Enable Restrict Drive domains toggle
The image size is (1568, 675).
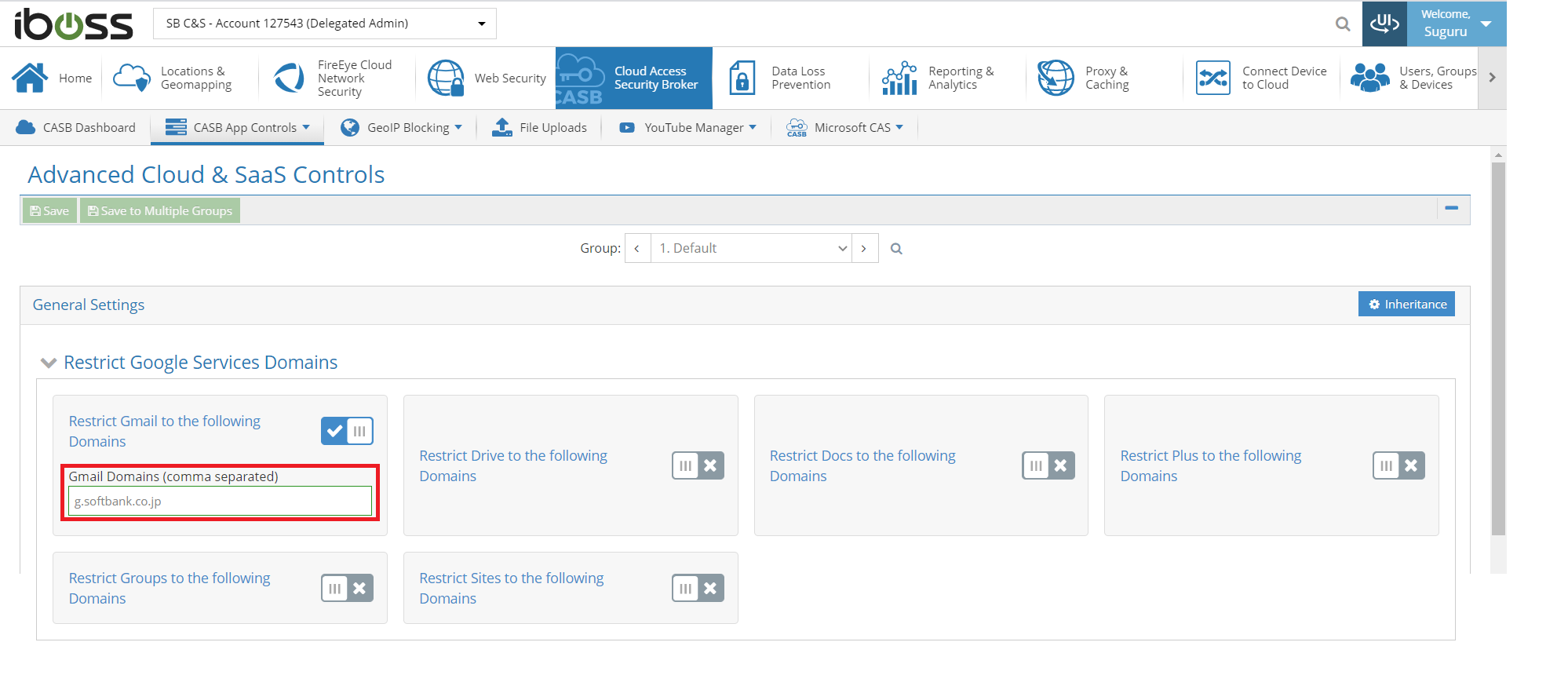pyautogui.click(x=698, y=465)
